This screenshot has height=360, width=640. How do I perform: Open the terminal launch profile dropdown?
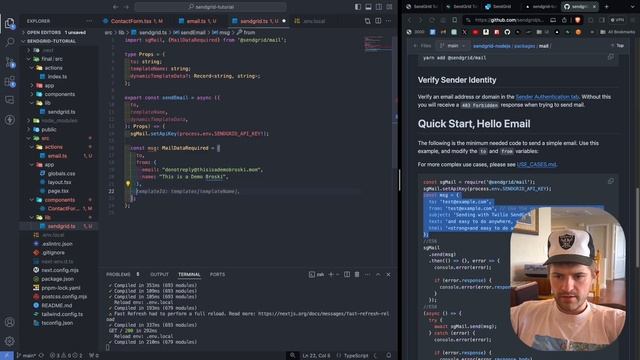click(x=337, y=274)
